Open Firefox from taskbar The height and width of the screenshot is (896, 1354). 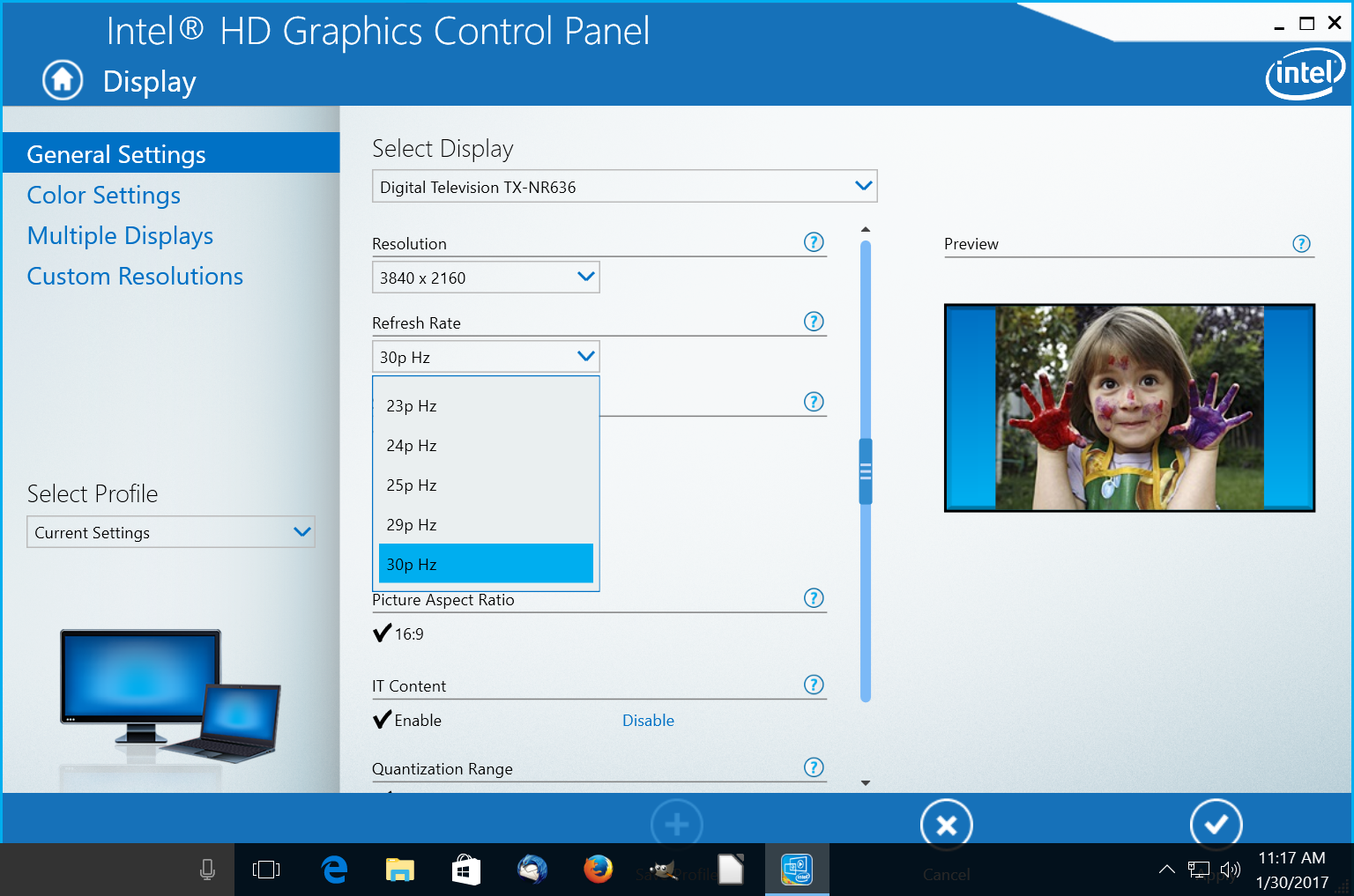pyautogui.click(x=599, y=870)
